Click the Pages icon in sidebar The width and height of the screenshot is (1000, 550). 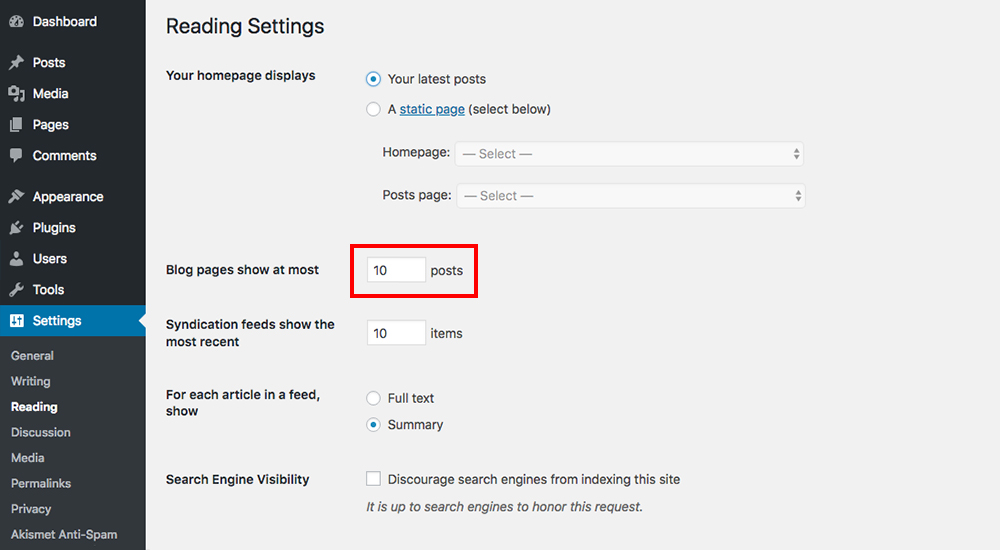click(16, 125)
